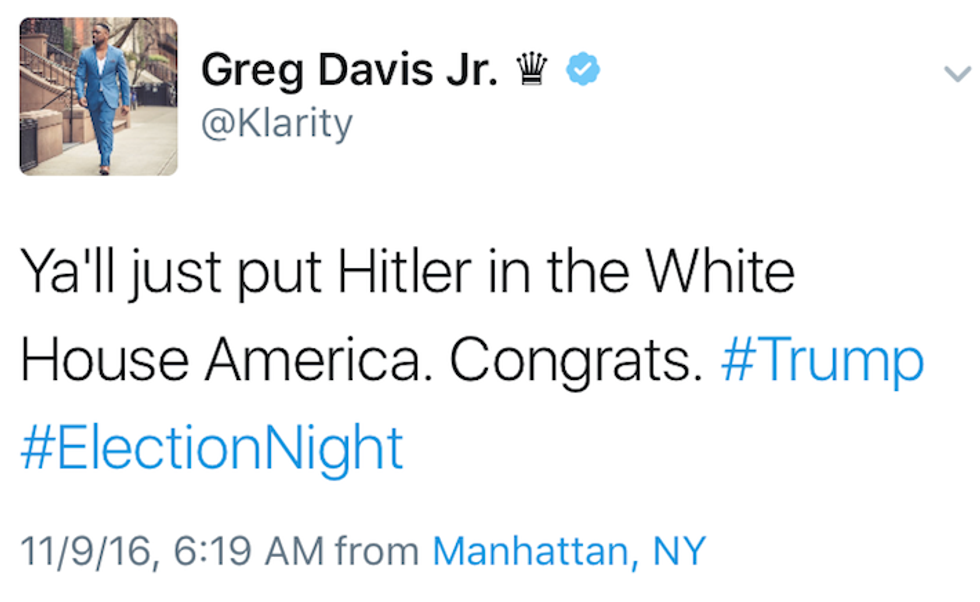Click the crown emoji beside the name
Image resolution: width=980 pixels, height=602 pixels.
(x=531, y=69)
